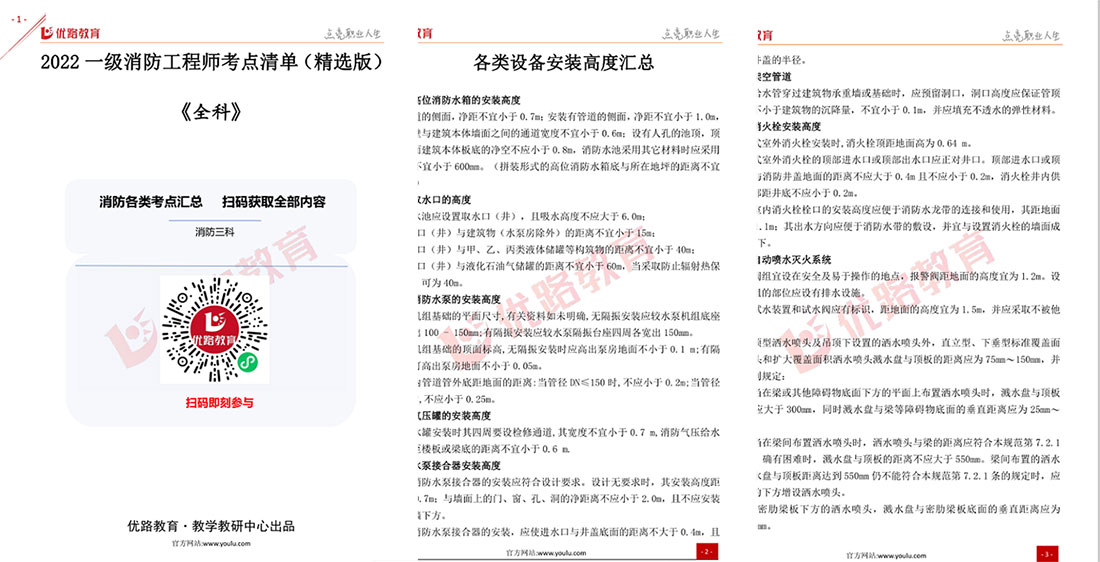1100x562 pixels.
Task: Click the red page number 2 badge
Action: 707,551
